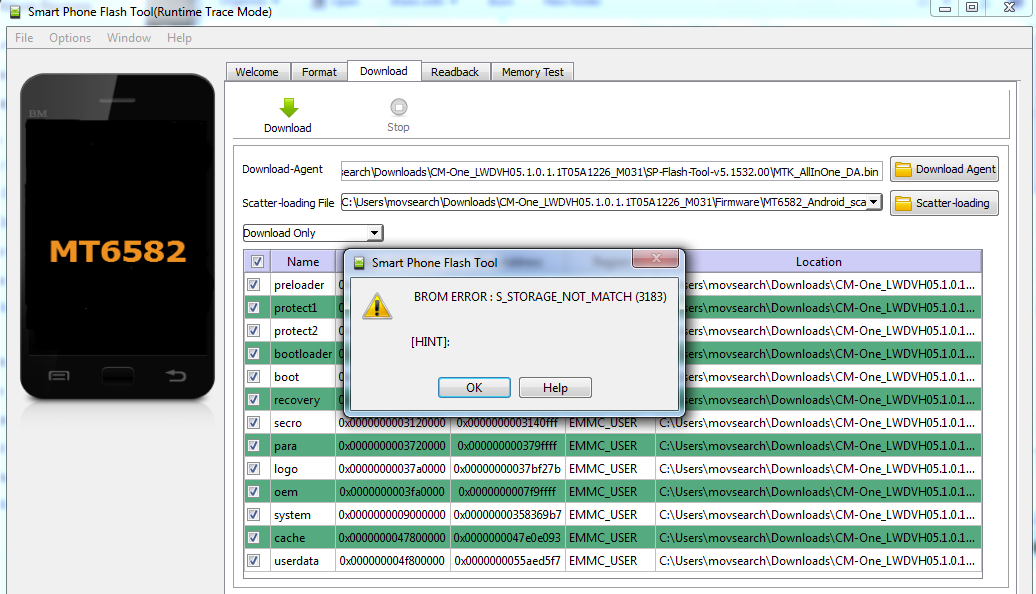
Task: Click the Scatter-loading browse button
Action: (944, 203)
